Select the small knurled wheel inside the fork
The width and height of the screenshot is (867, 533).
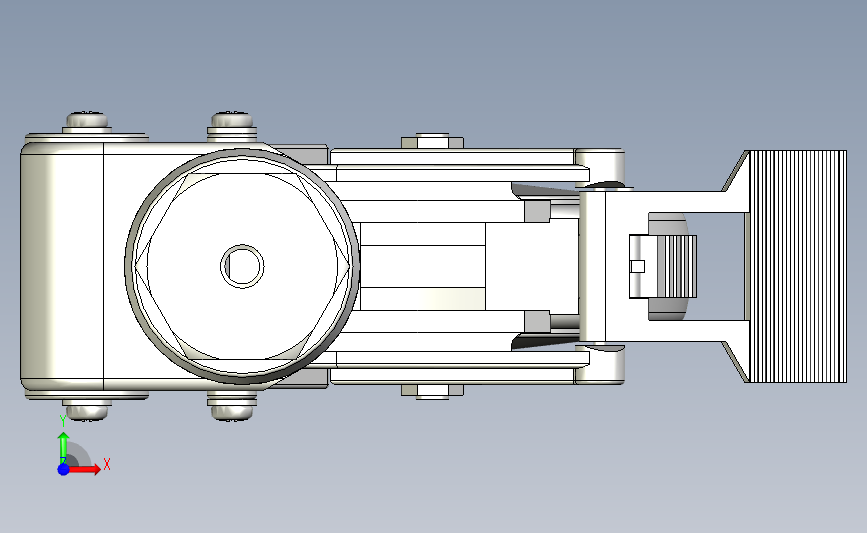(x=679, y=266)
